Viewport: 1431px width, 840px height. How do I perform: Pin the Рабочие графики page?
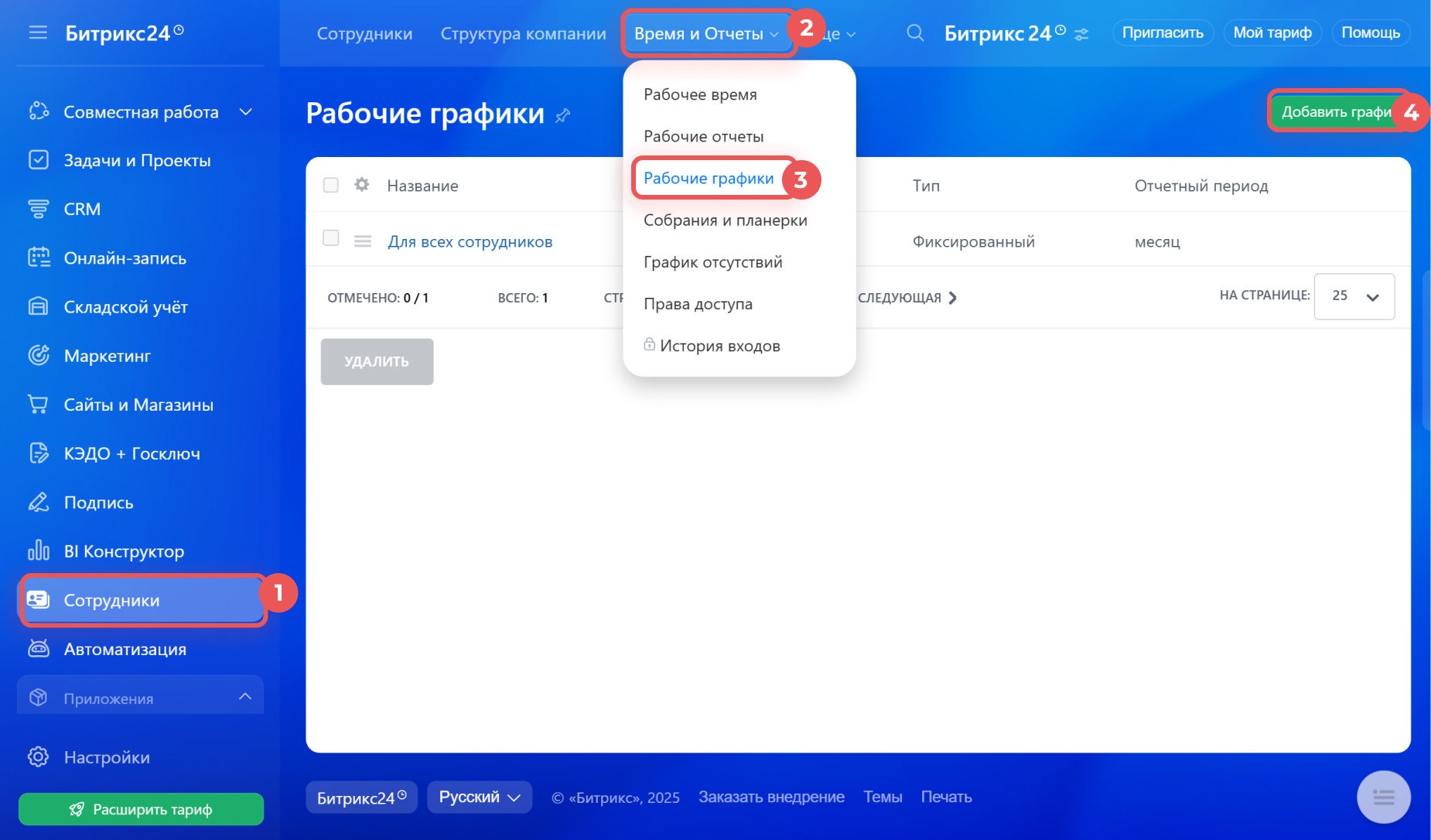pos(563,115)
